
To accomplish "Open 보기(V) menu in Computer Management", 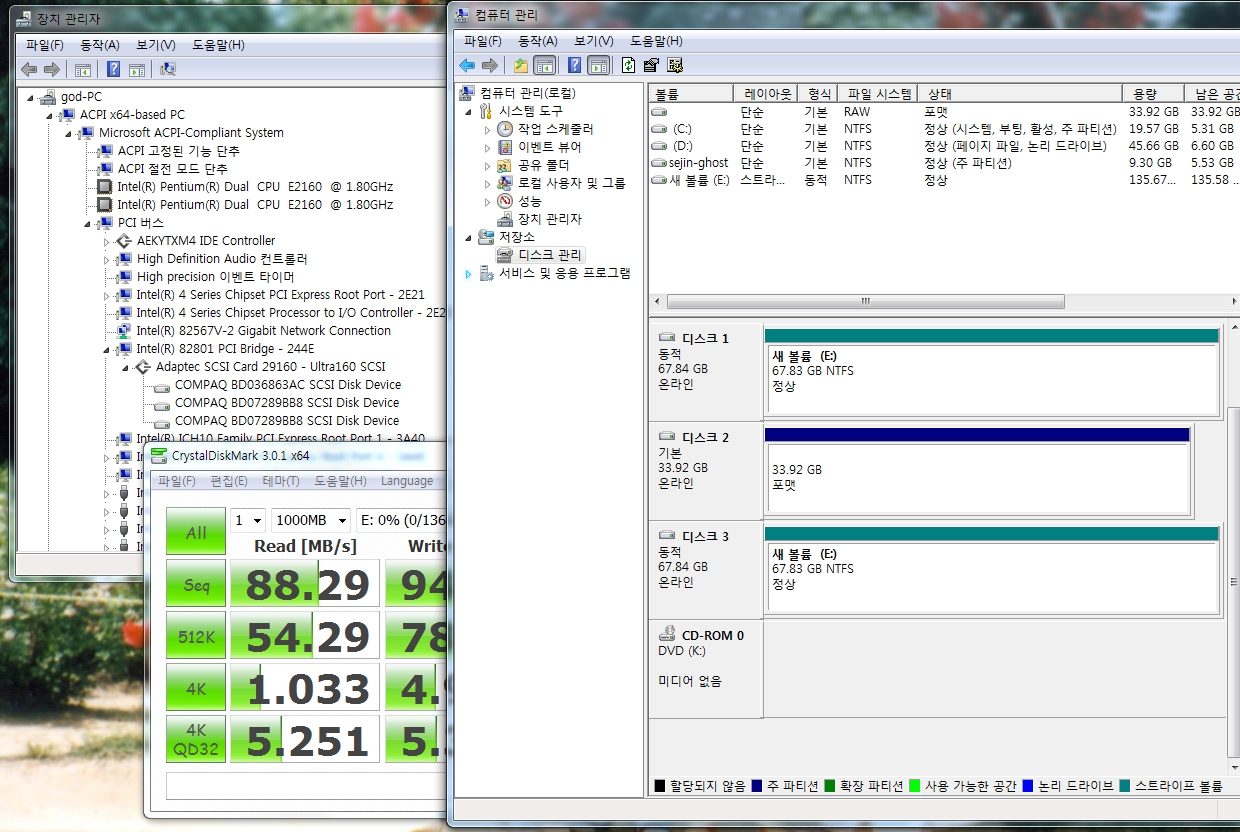I will [595, 41].
